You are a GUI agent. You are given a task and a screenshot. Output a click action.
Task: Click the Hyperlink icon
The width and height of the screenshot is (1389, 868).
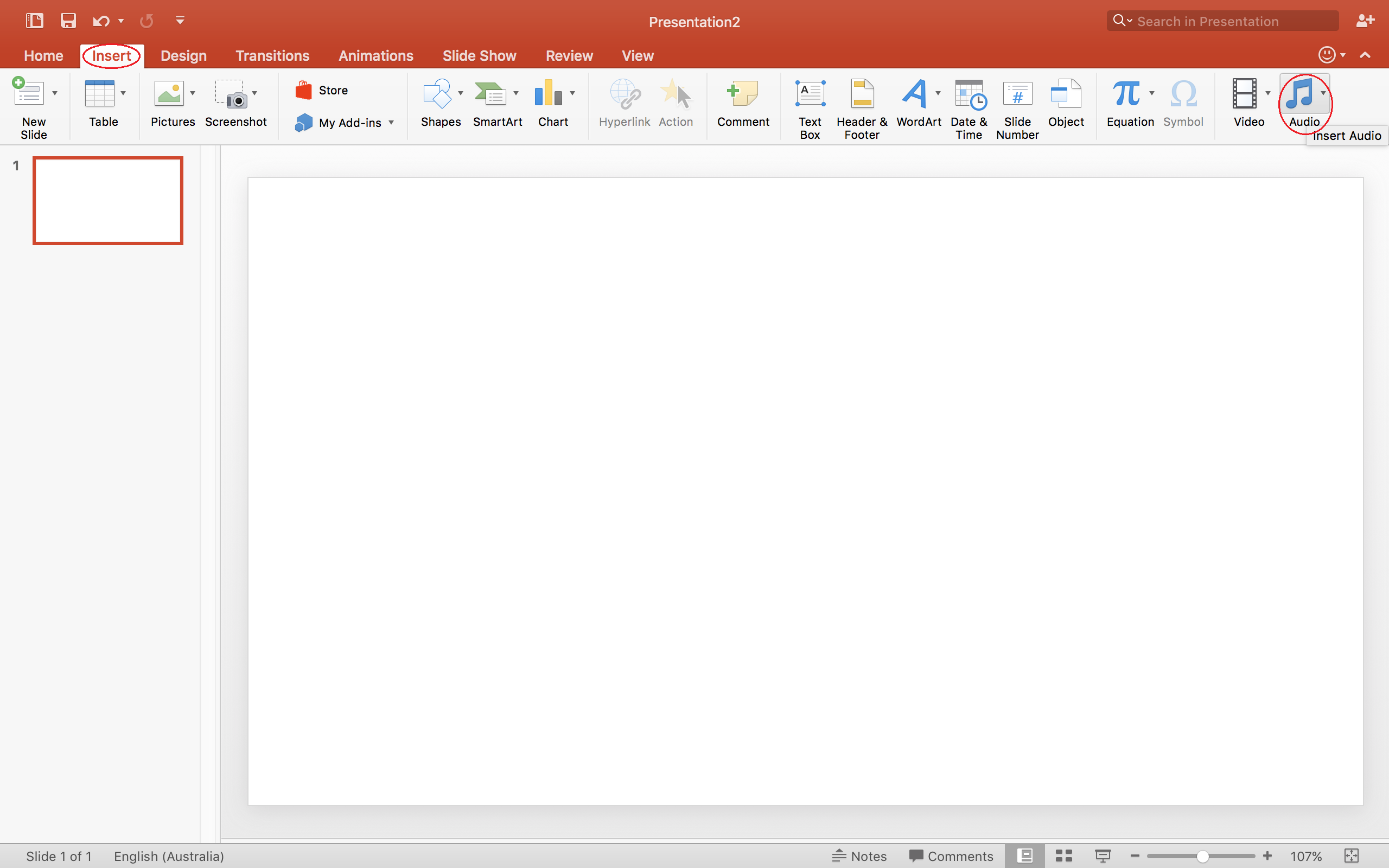tap(625, 94)
